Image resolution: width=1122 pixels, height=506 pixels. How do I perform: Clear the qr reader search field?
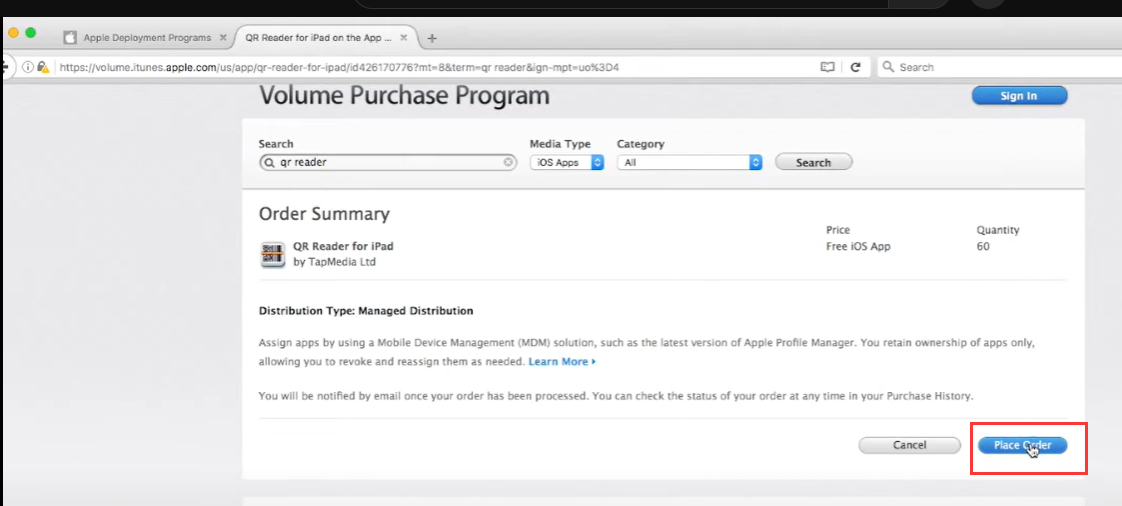(x=508, y=162)
